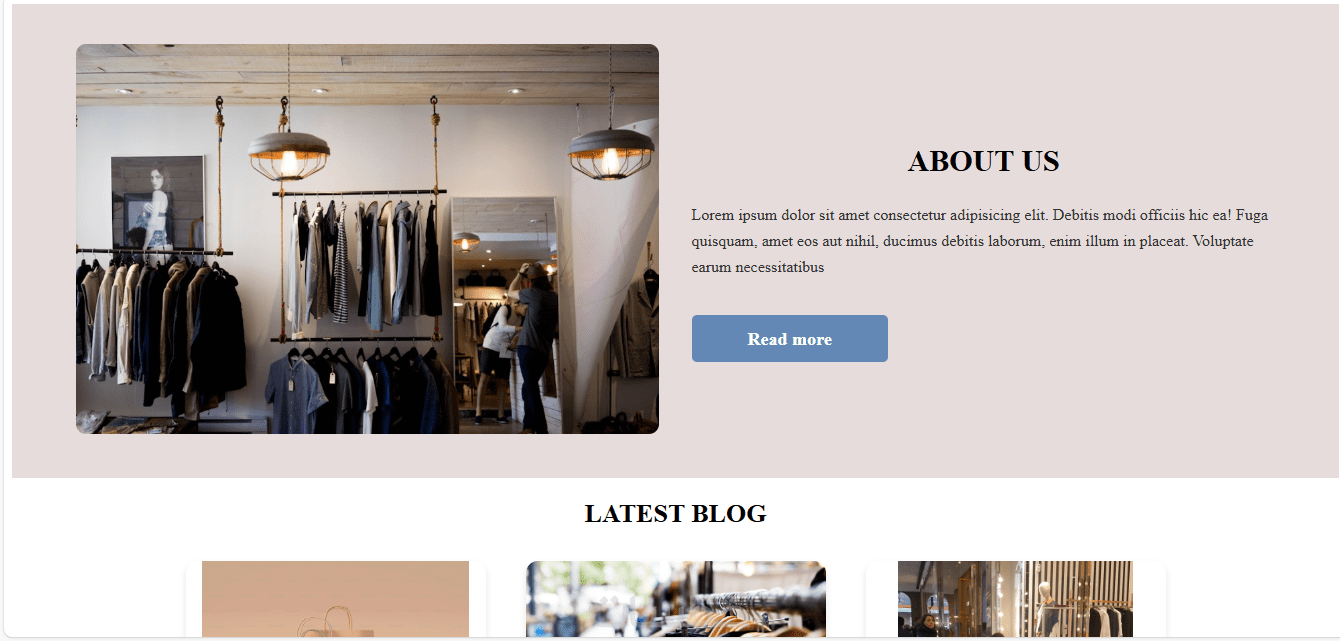Image resolution: width=1340 pixels, height=641 pixels.
Task: Select the LATEST BLOG heading
Action: [x=675, y=514]
